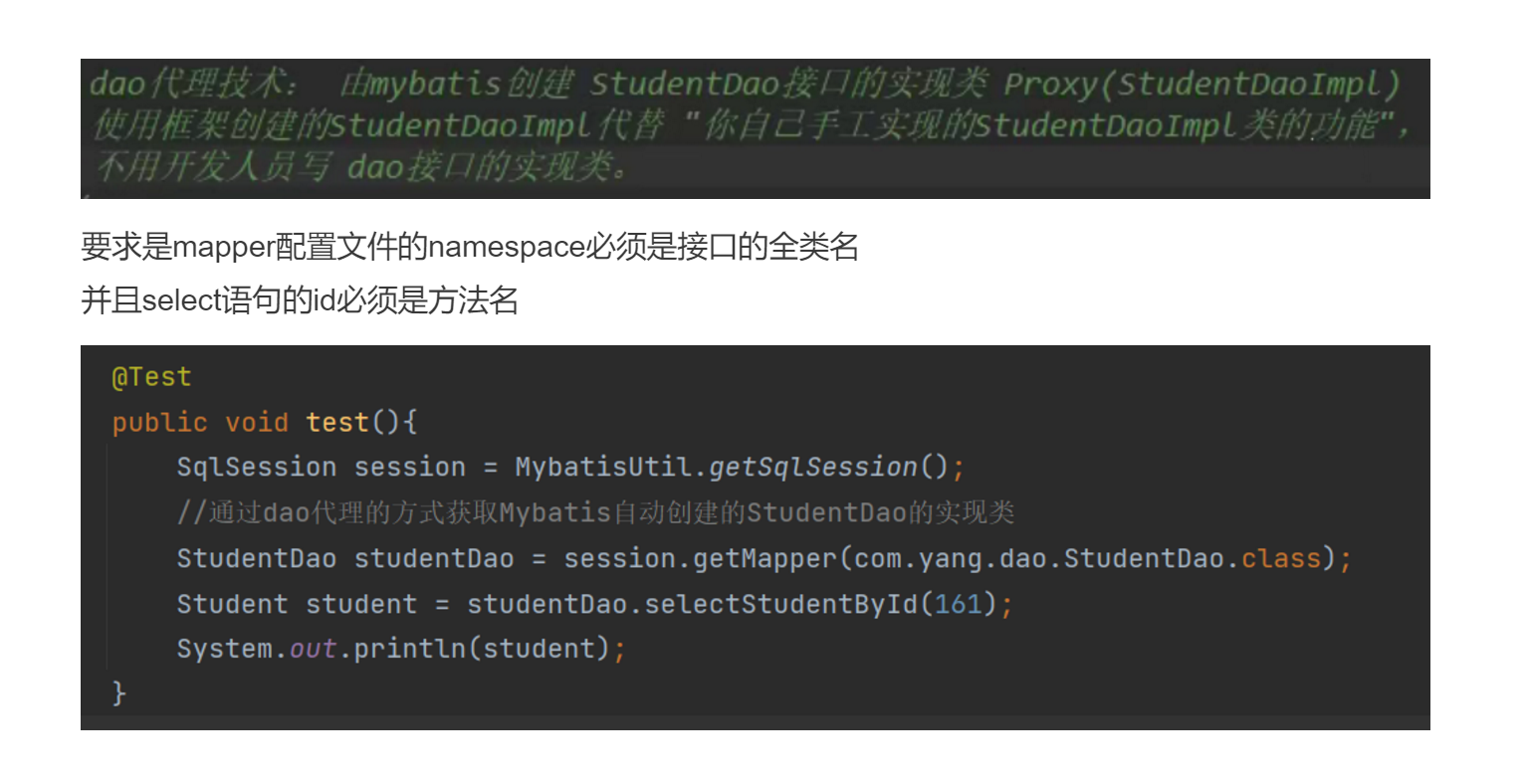Click the grey Chinese comment line in code
Screen dimensions: 1527x784
pyautogui.click(x=595, y=512)
